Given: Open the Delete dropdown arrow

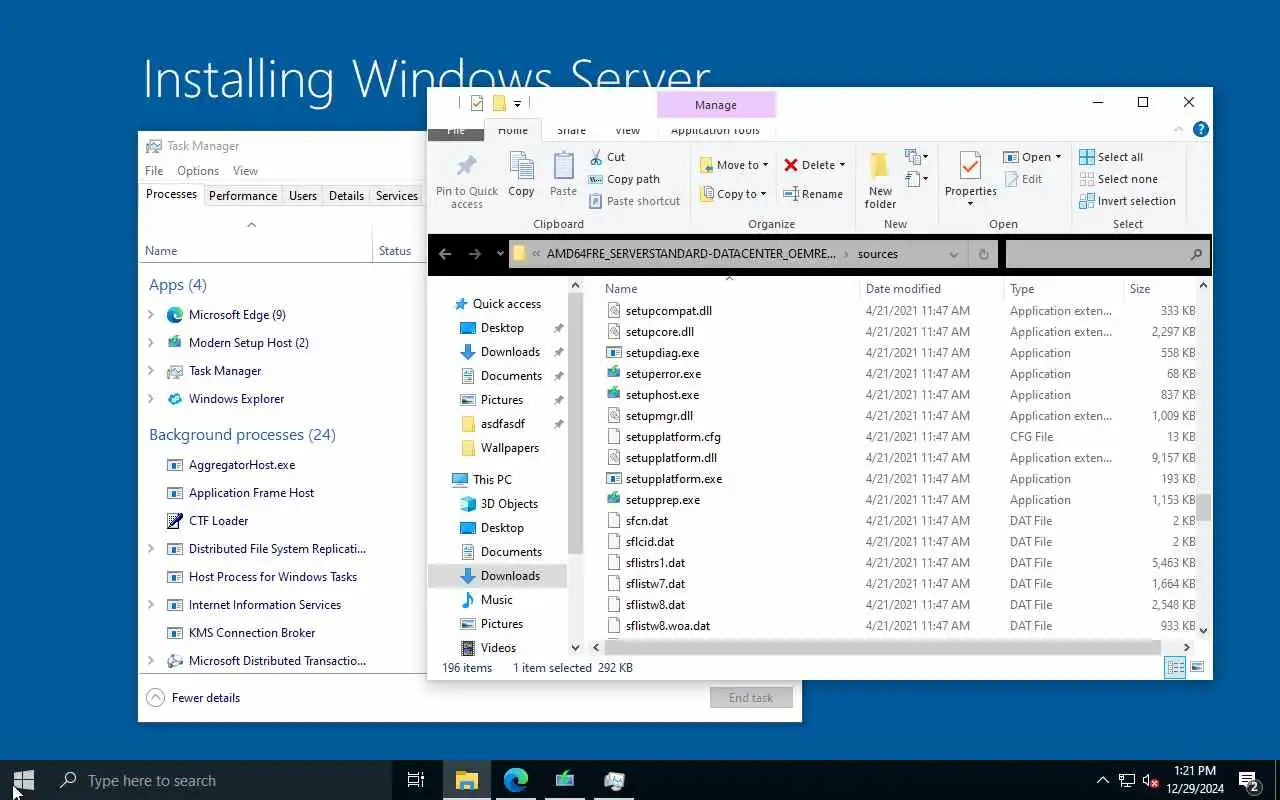Looking at the screenshot, I should pyautogui.click(x=842, y=165).
